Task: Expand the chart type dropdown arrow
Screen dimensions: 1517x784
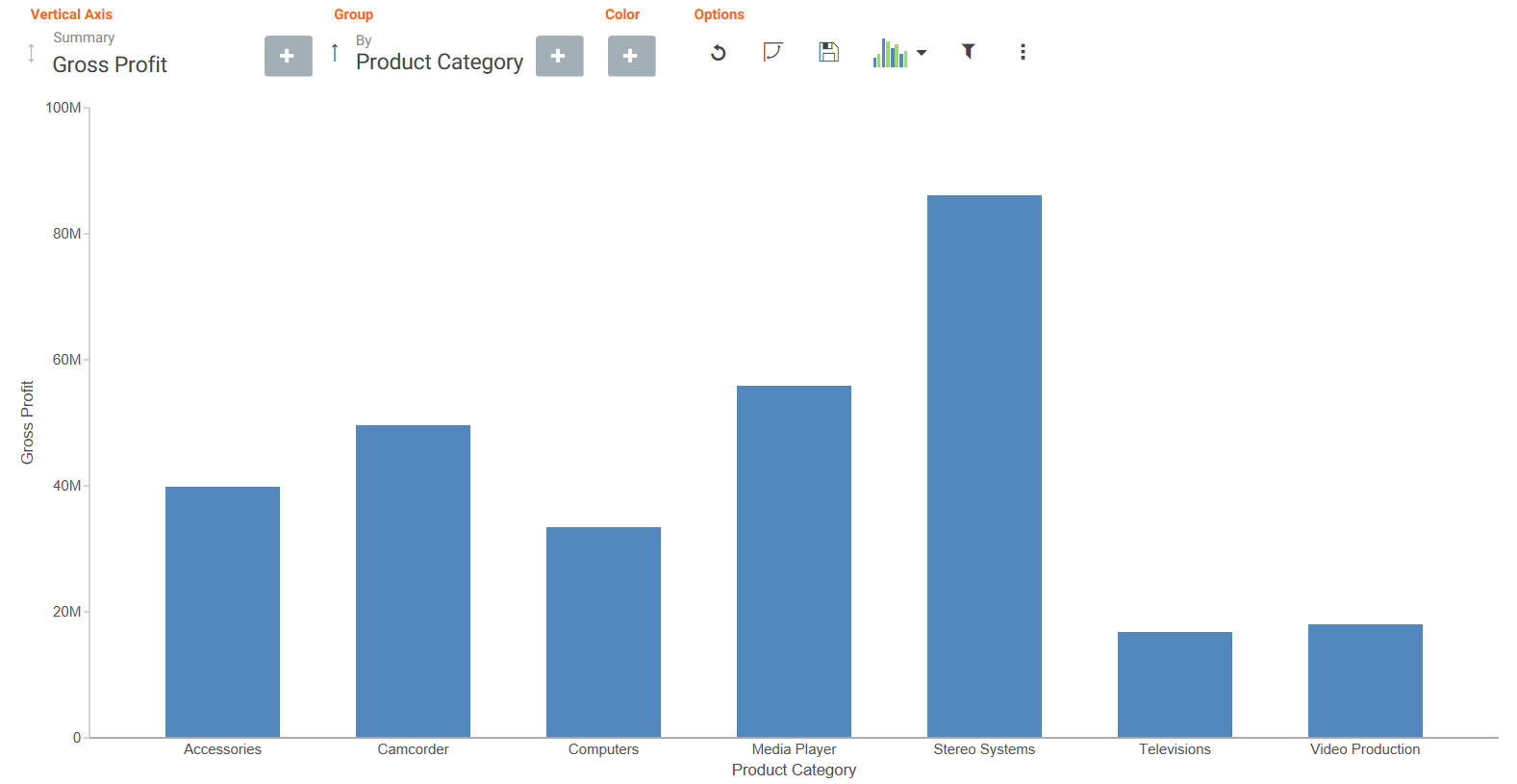Action: (x=922, y=53)
